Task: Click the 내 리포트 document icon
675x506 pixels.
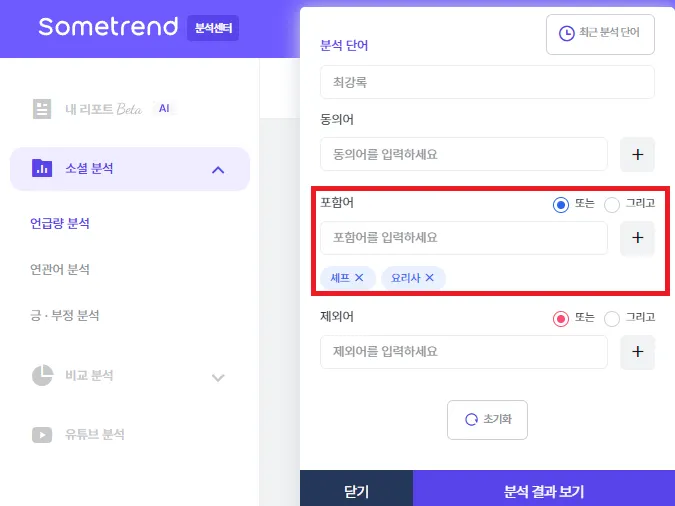Action: click(42, 109)
